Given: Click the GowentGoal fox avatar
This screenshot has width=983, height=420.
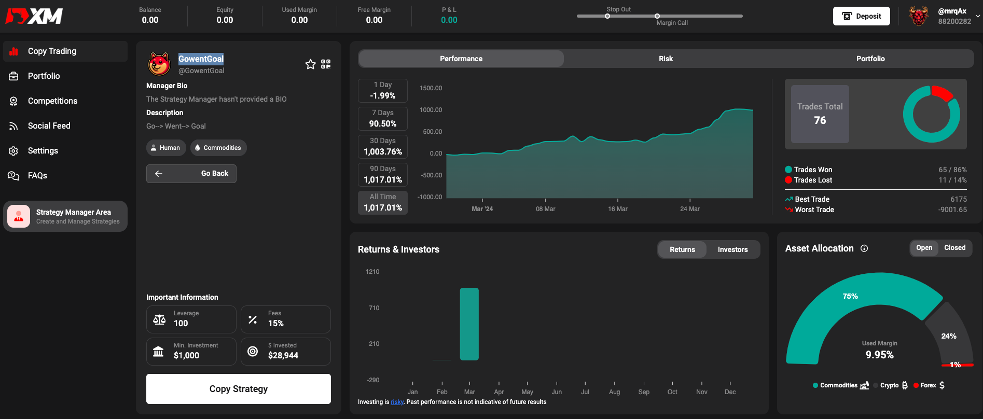Looking at the screenshot, I should [x=160, y=64].
